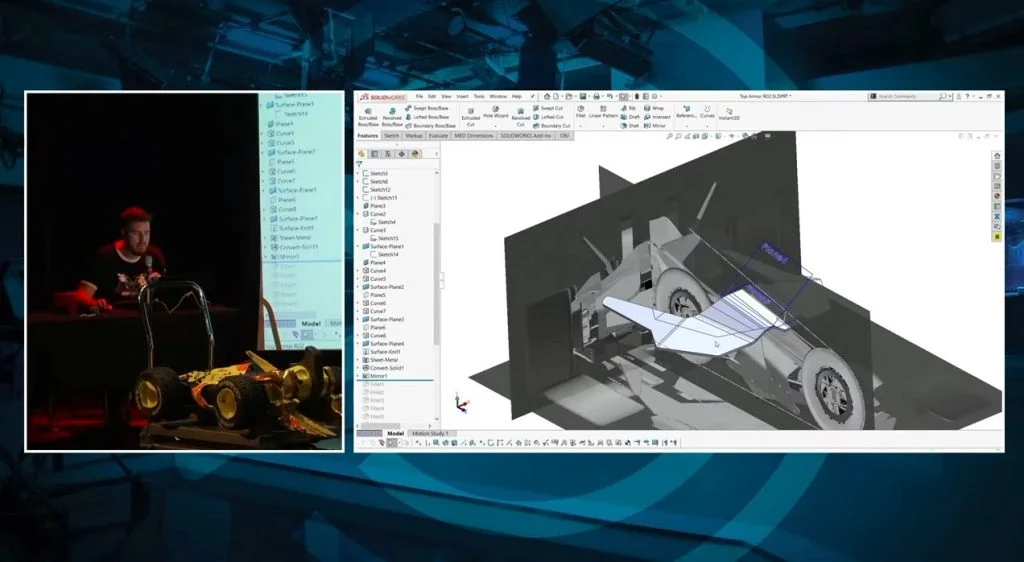Image resolution: width=1024 pixels, height=562 pixels.
Task: Open the Appearances tab in task pane
Action: 997,196
